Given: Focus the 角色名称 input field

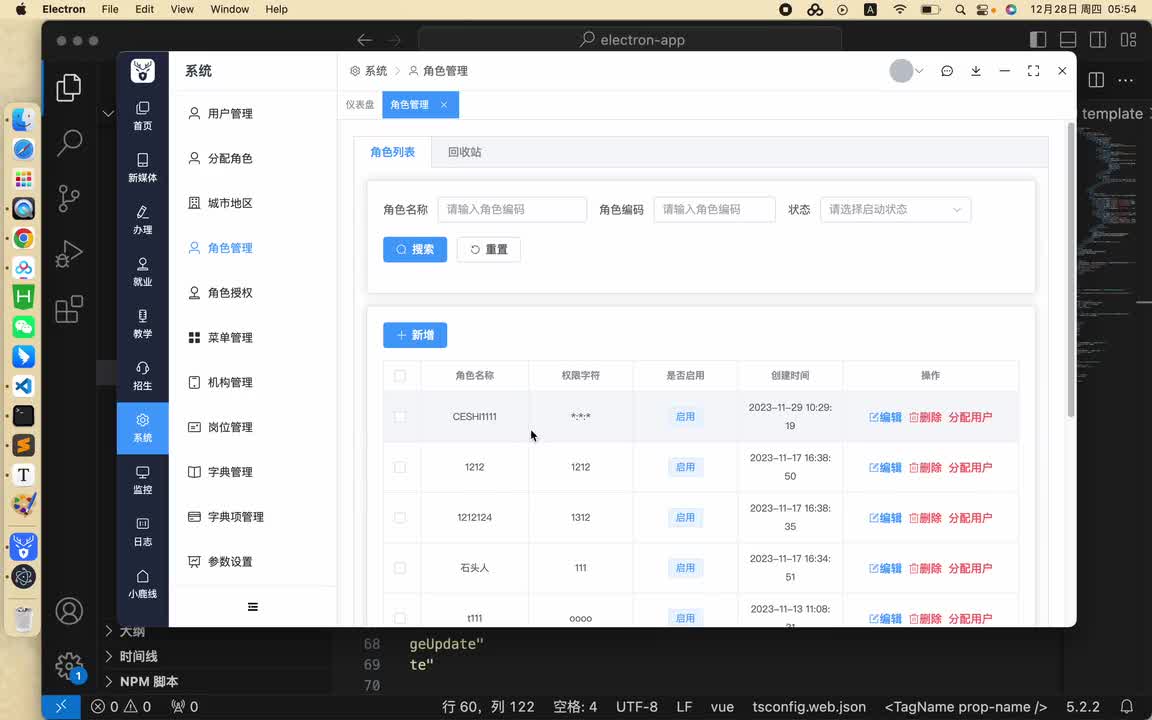Looking at the screenshot, I should click(512, 209).
